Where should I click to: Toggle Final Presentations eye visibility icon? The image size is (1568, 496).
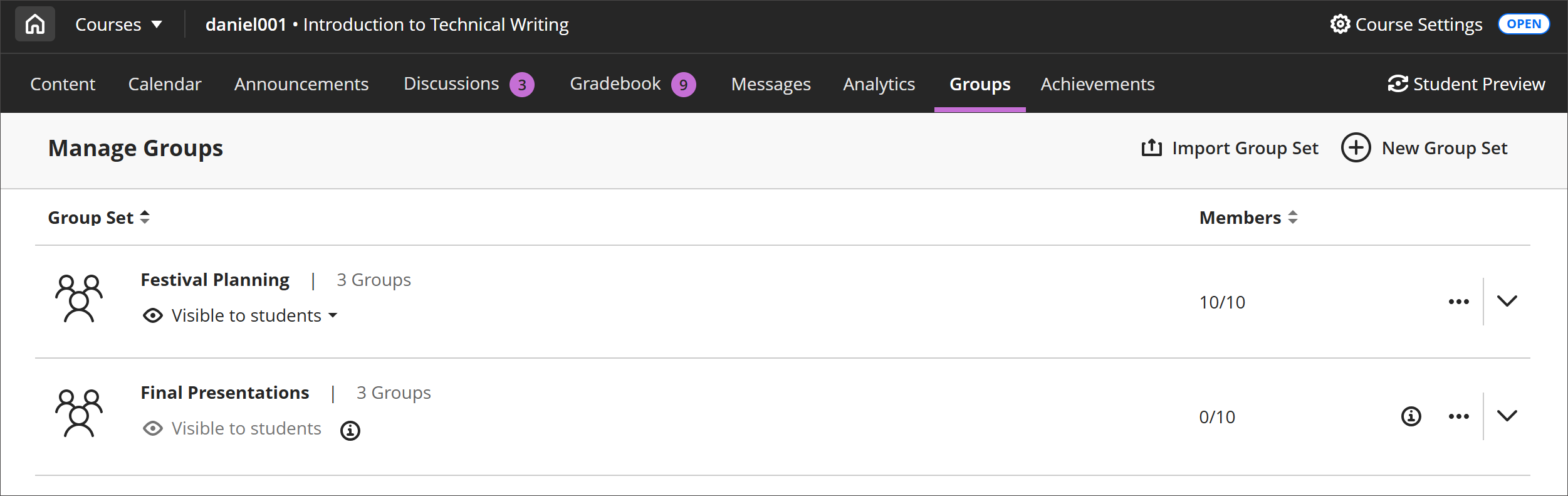click(153, 428)
